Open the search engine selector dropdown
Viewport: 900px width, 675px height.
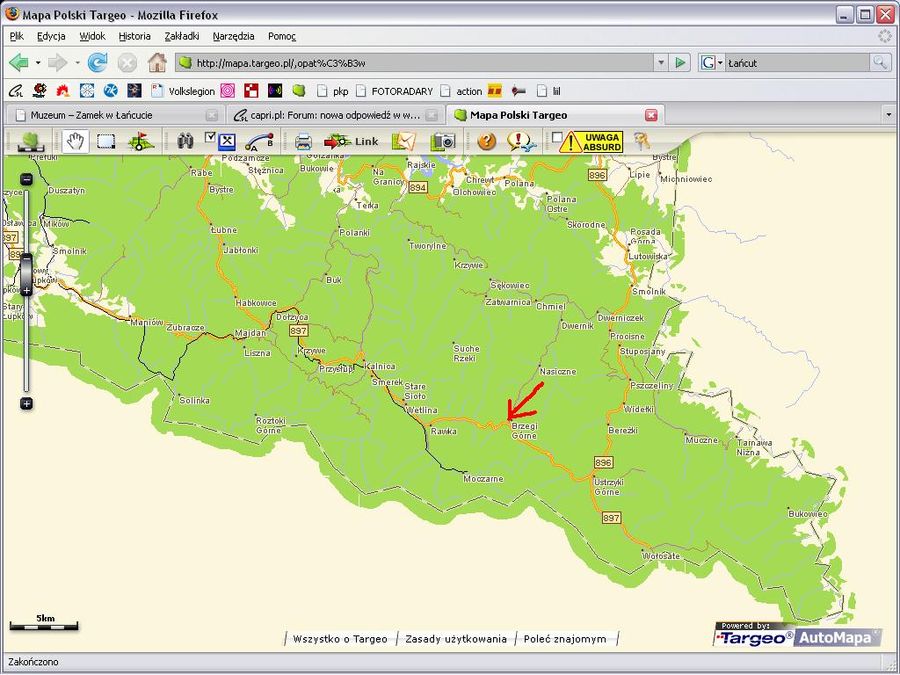click(711, 62)
